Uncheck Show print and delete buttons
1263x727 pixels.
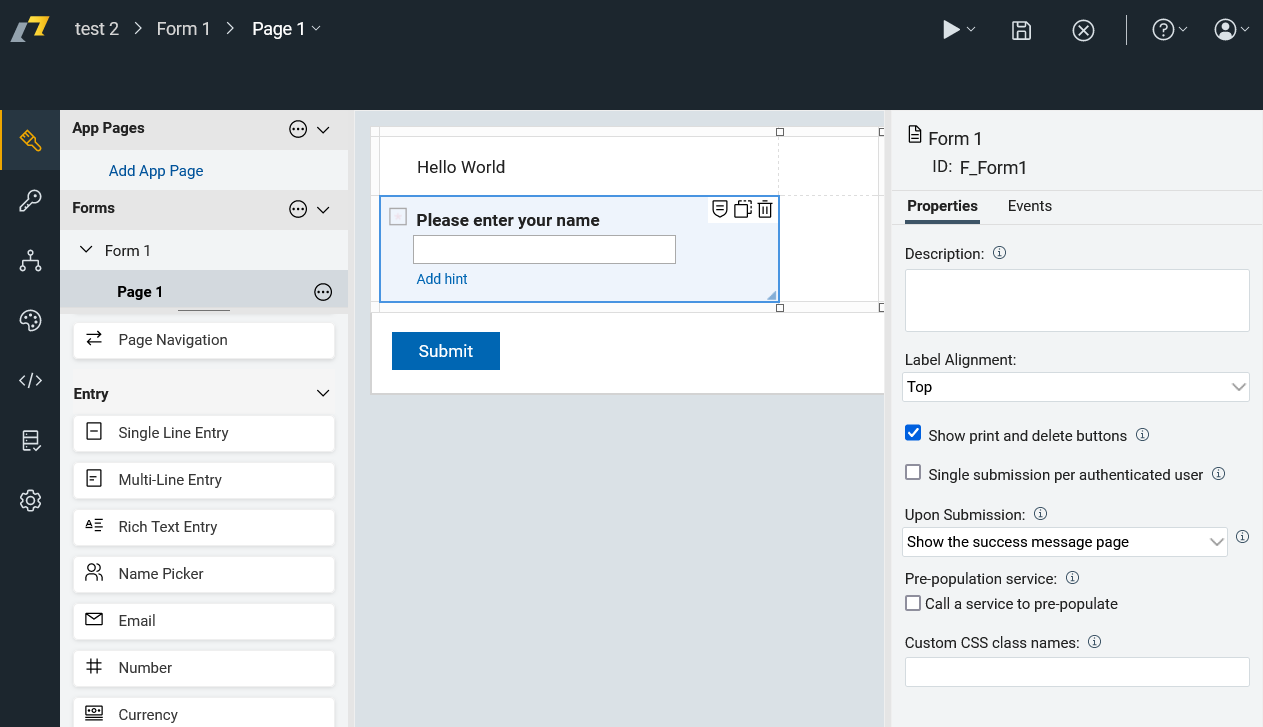coord(913,434)
